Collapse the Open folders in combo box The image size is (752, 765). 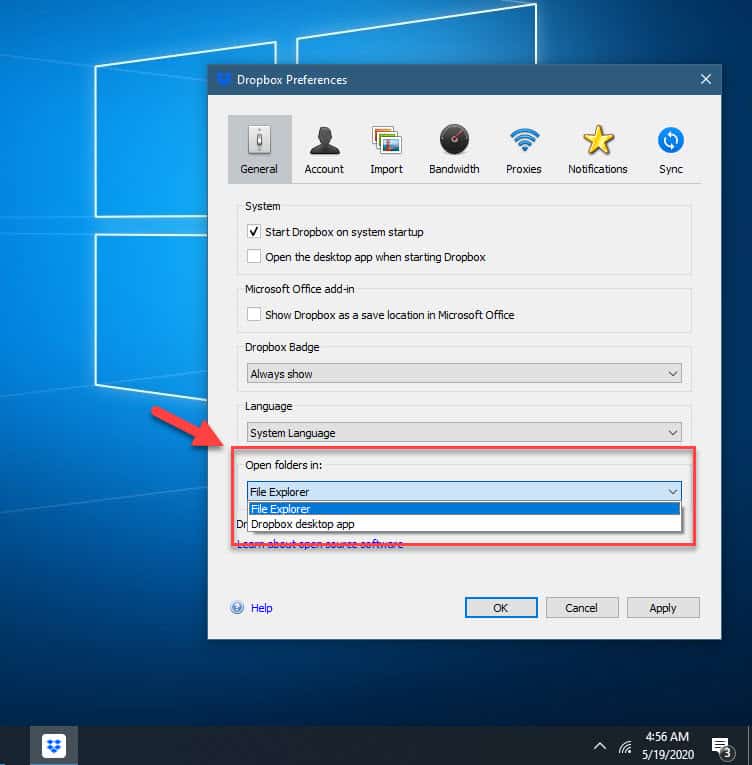point(464,491)
